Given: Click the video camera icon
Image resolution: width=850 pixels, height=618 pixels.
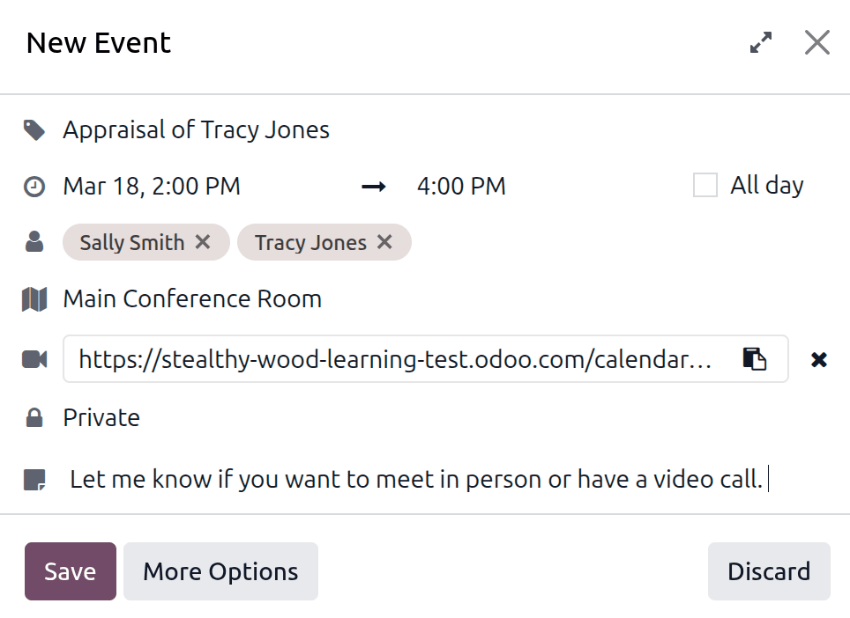Looking at the screenshot, I should [x=35, y=360].
